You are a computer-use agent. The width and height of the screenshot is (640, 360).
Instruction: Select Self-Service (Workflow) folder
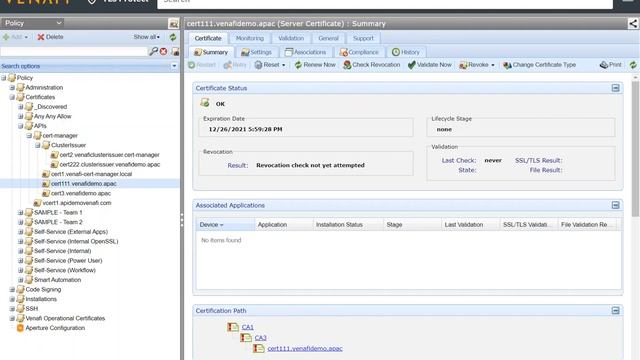pos(65,271)
